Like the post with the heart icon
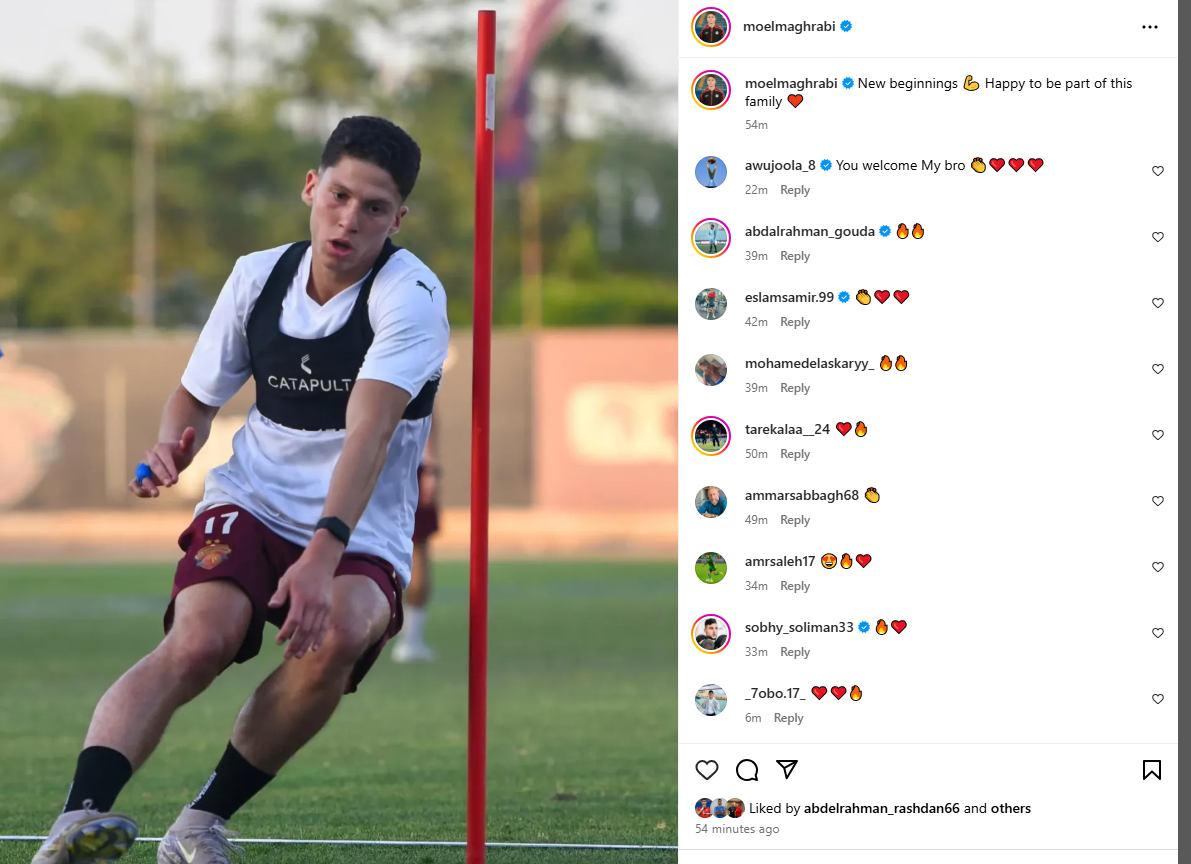The width and height of the screenshot is (1191, 864). pyautogui.click(x=706, y=770)
